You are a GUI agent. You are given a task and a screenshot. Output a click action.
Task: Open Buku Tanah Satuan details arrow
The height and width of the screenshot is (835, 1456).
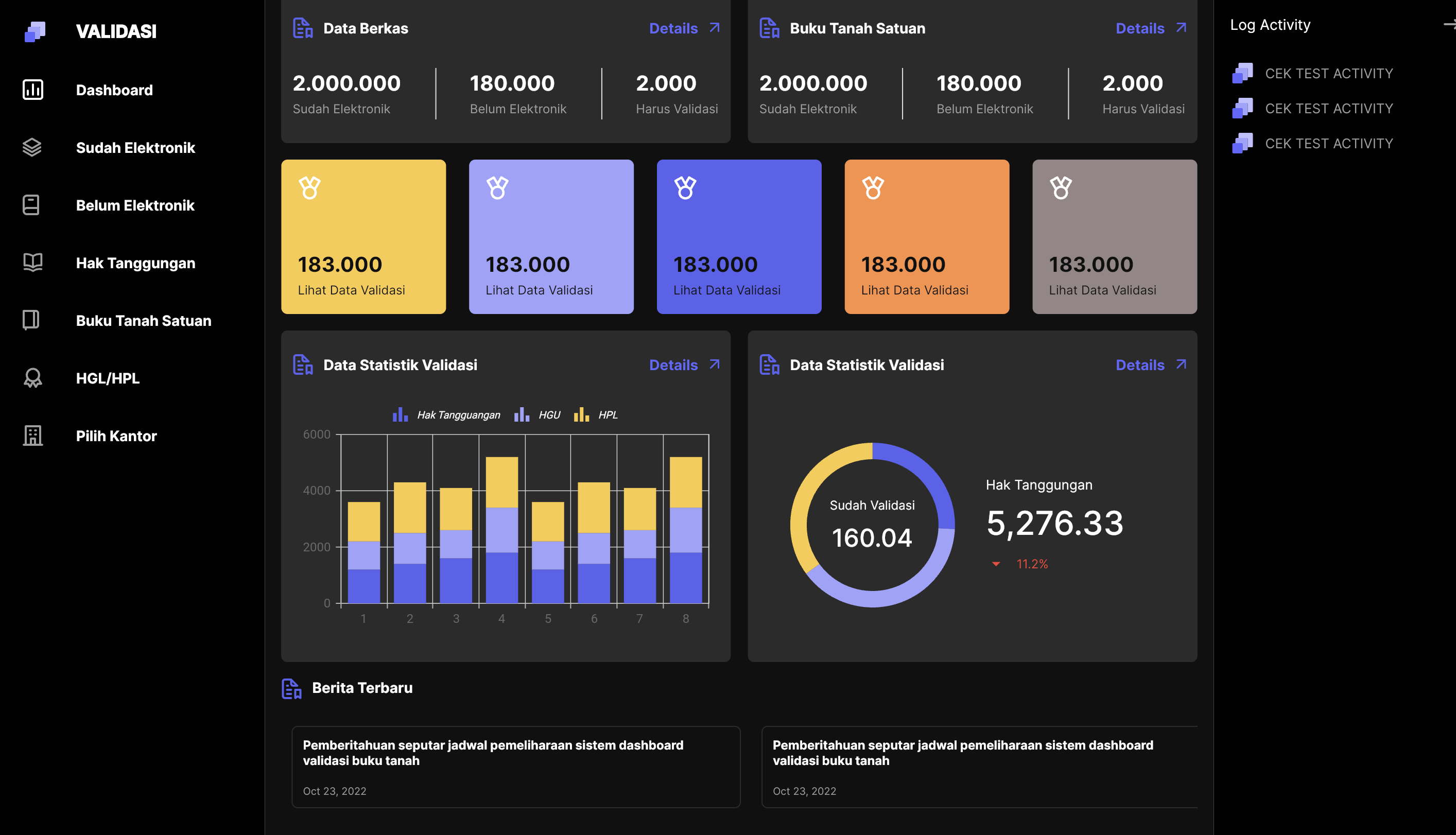(x=1181, y=28)
